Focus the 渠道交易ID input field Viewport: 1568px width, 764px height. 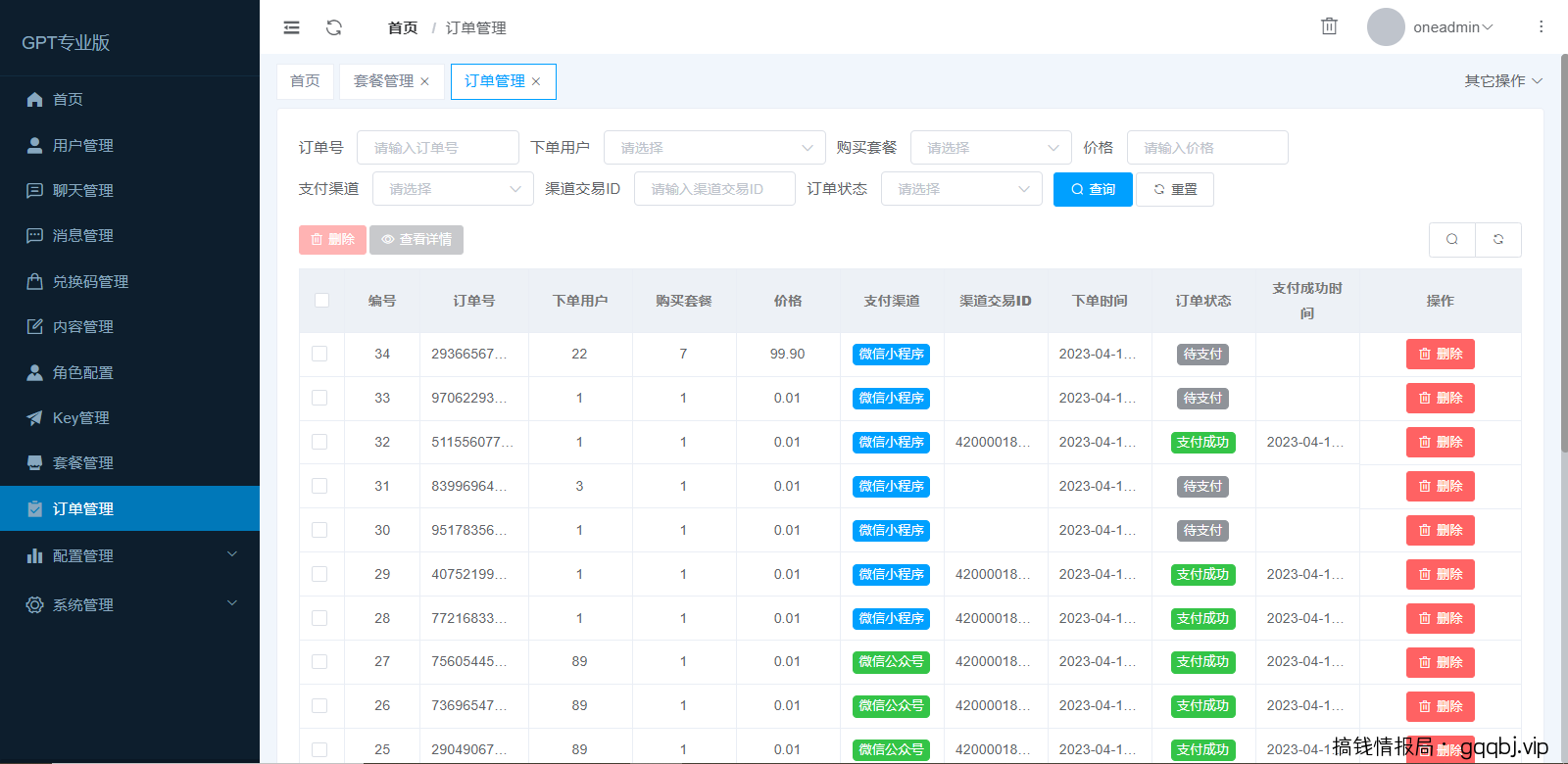pyautogui.click(x=714, y=188)
